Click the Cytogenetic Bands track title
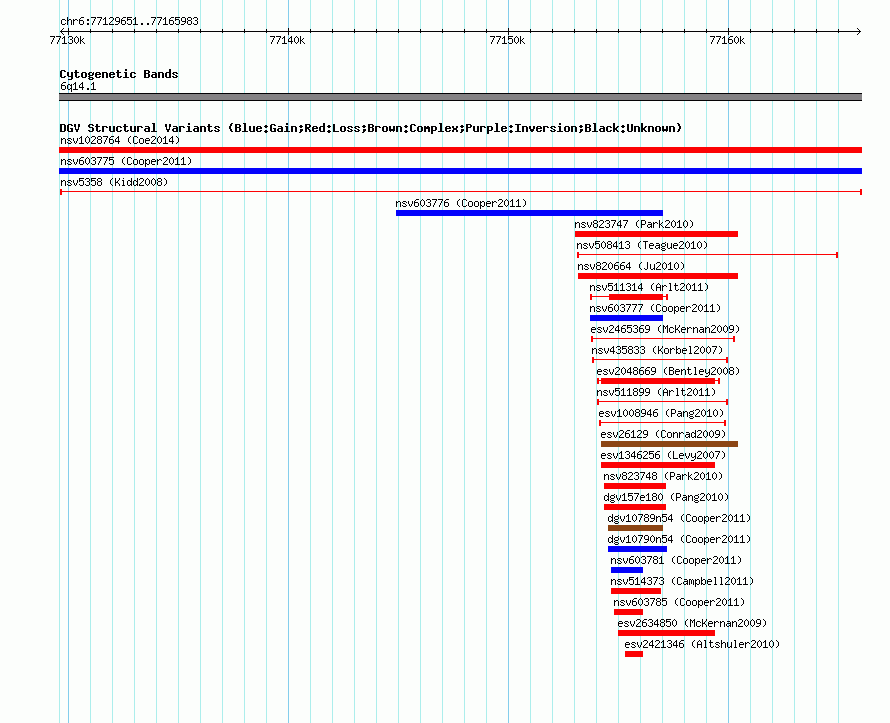 pyautogui.click(x=119, y=74)
